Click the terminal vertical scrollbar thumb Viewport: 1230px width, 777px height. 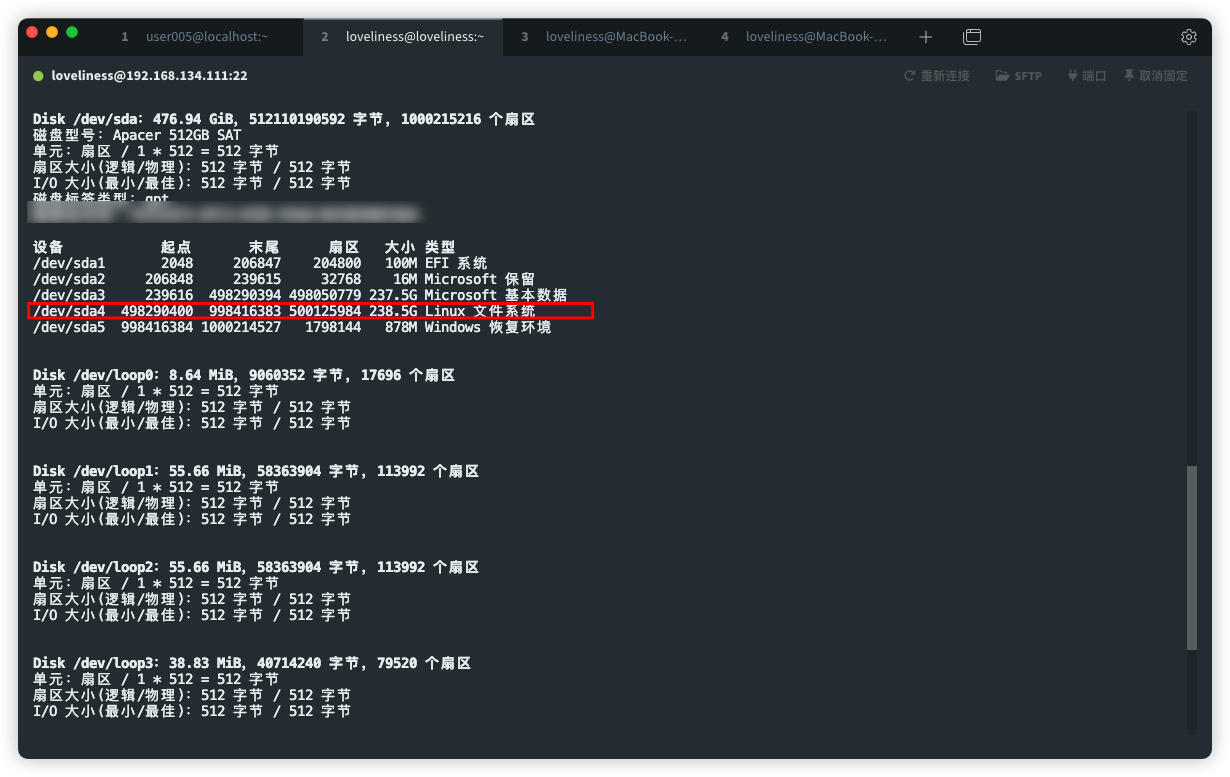click(x=1191, y=558)
